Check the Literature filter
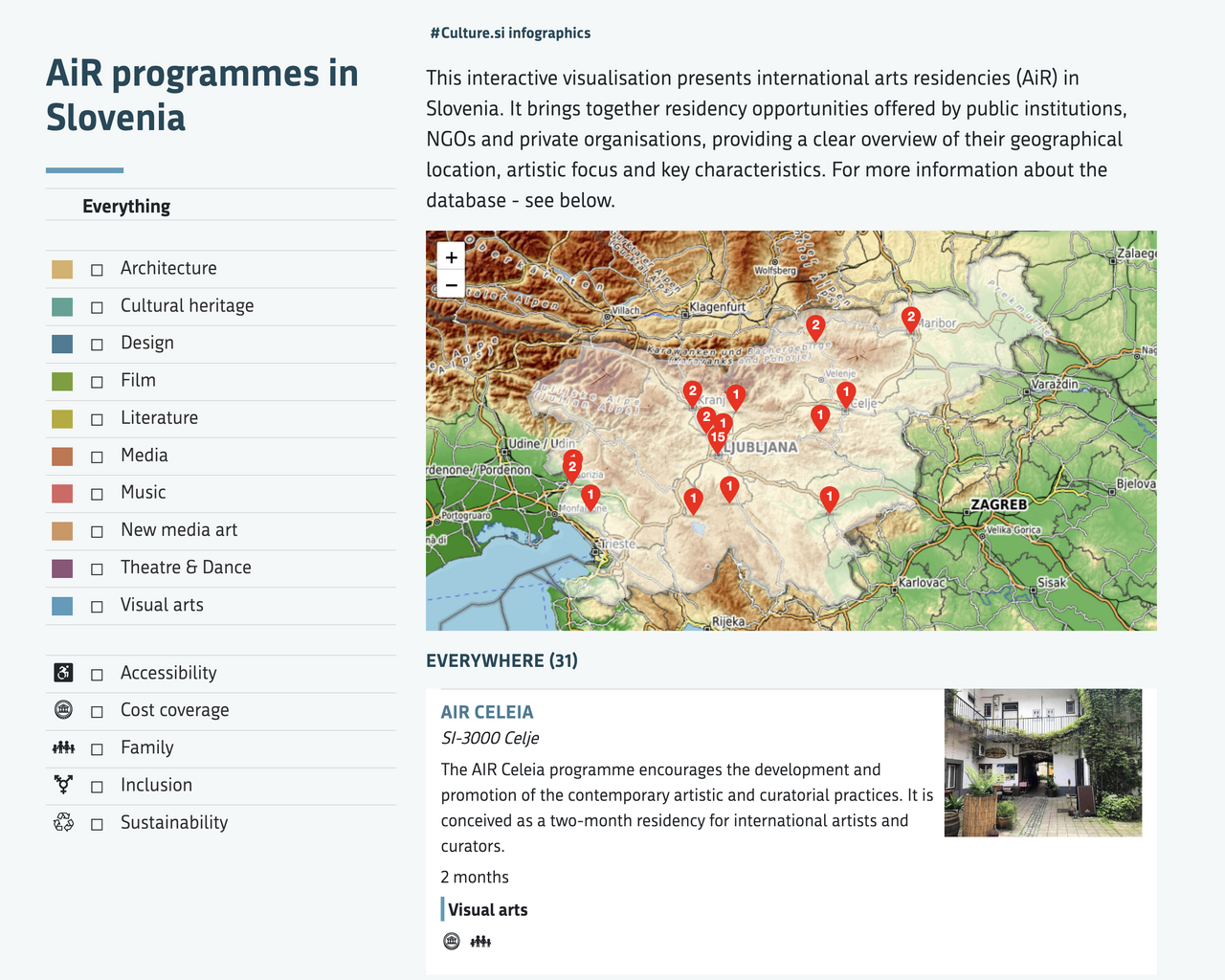This screenshot has width=1225, height=980. [x=97, y=419]
